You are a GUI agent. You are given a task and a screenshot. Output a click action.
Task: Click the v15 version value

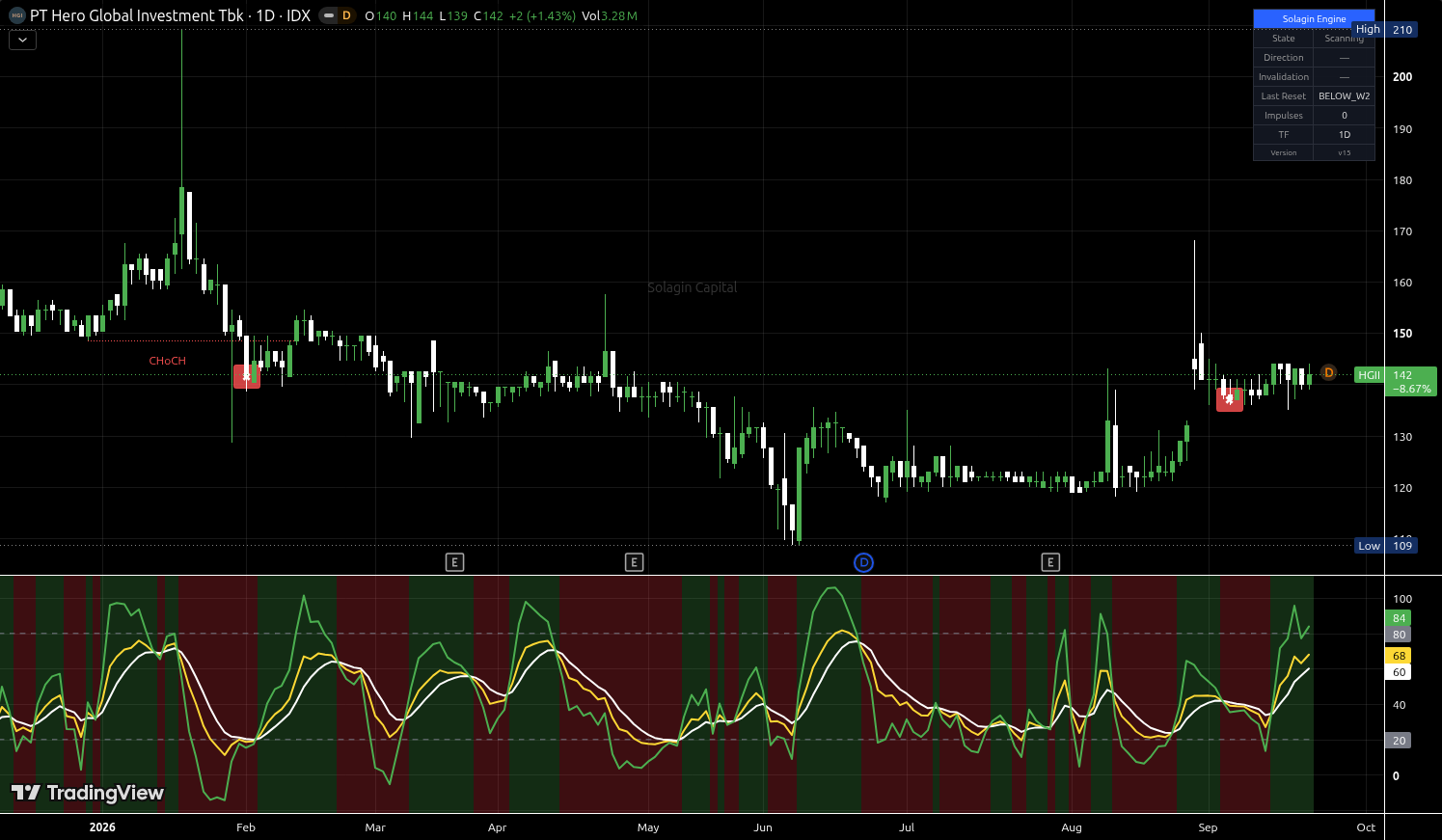pos(1344,153)
